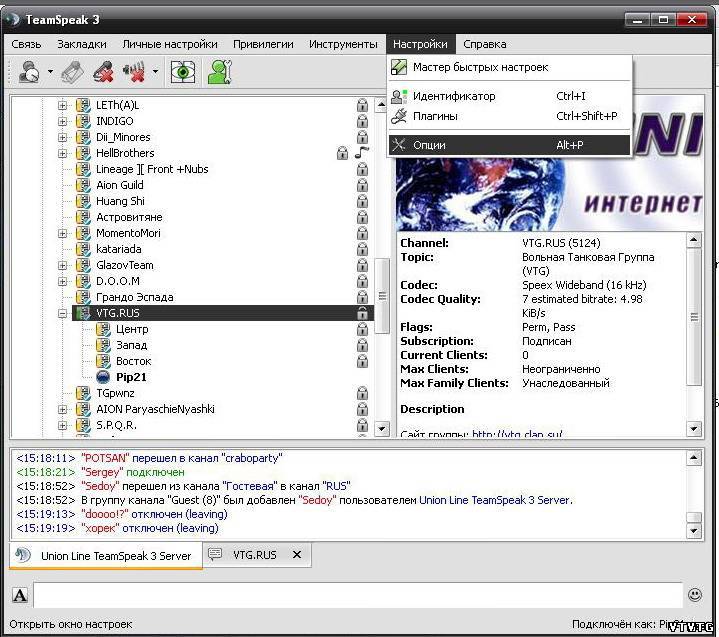Toggle the Mute Speakers toolbar icon
This screenshot has height=637, width=719.
tap(134, 72)
